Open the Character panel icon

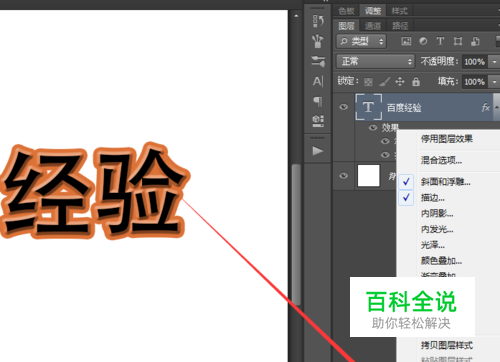tap(318, 81)
